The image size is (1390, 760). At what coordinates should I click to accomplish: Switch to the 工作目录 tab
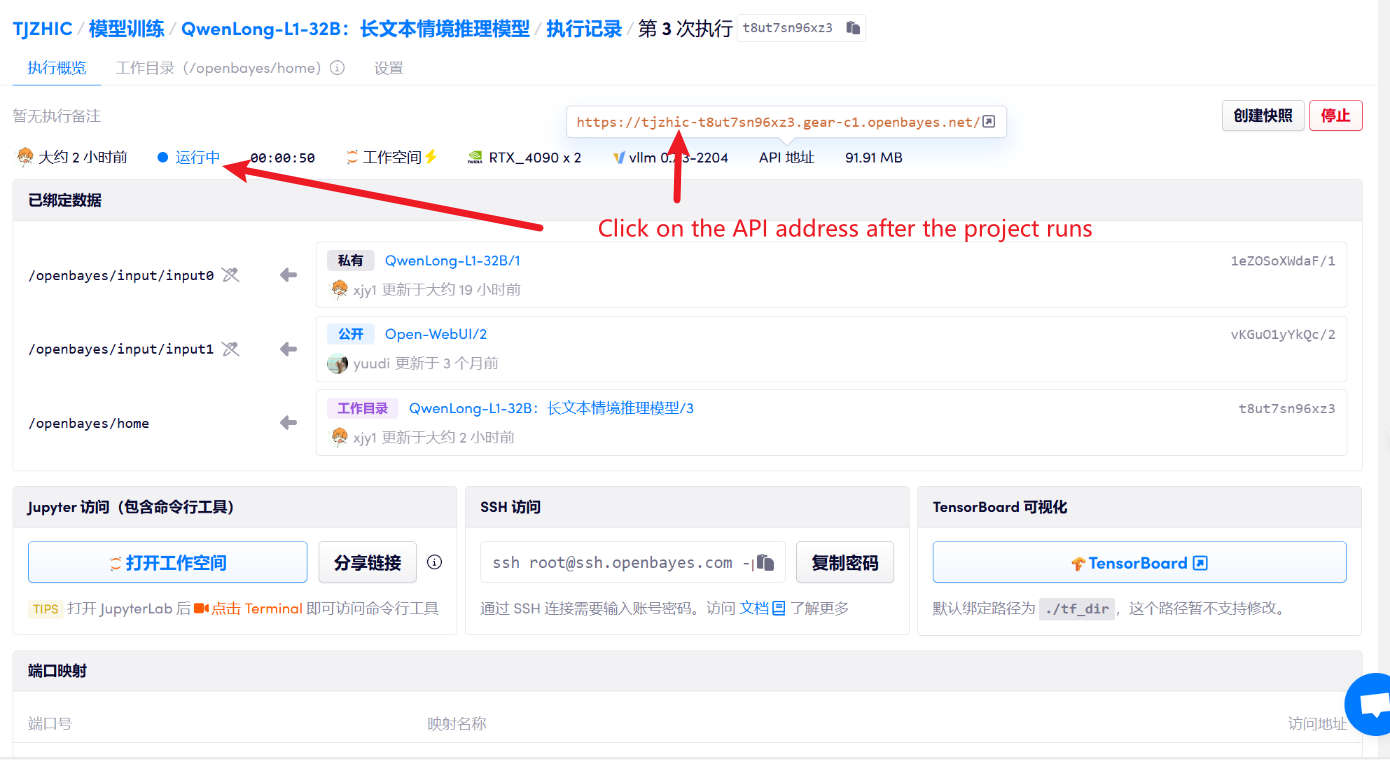click(218, 69)
